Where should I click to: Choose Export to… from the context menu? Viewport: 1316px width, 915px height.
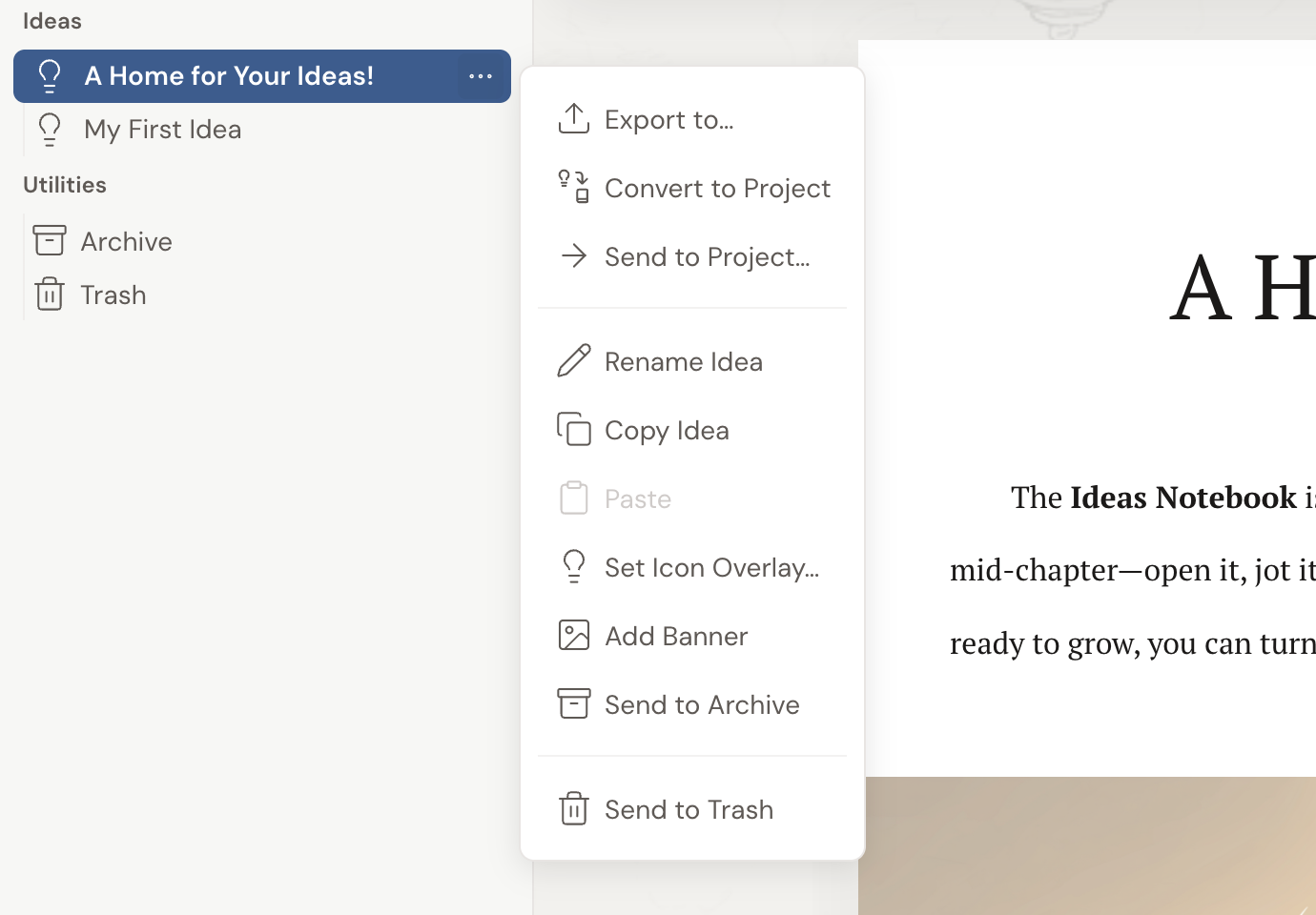pos(692,119)
